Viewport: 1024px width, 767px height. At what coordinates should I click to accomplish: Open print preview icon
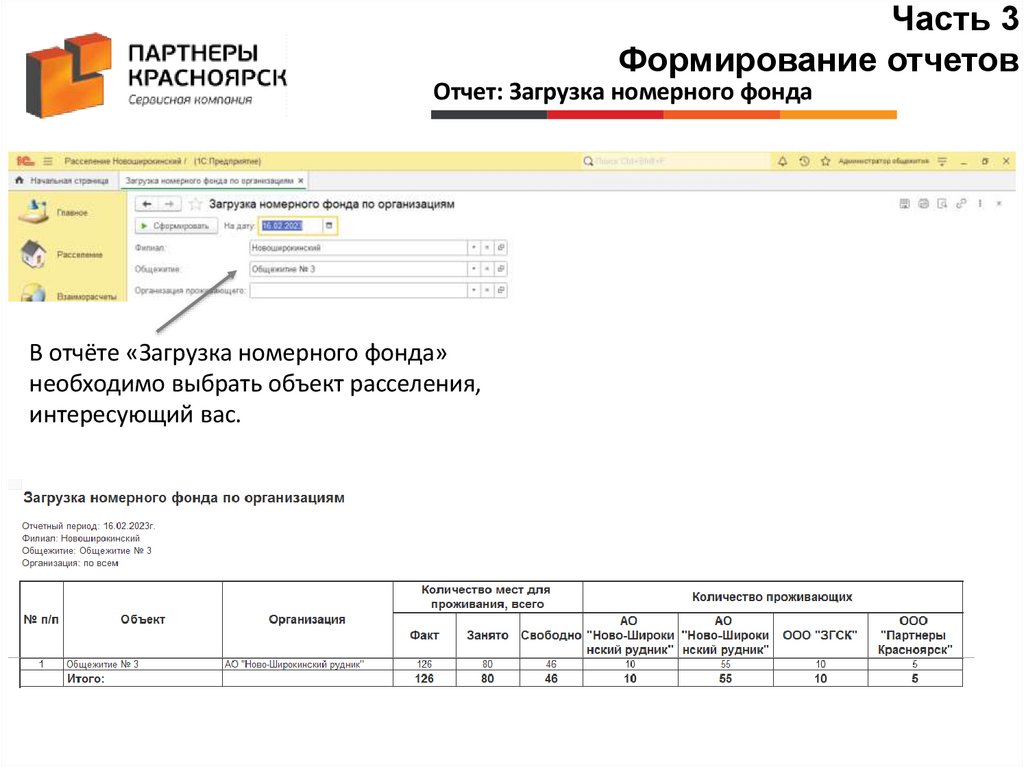pyautogui.click(x=942, y=204)
